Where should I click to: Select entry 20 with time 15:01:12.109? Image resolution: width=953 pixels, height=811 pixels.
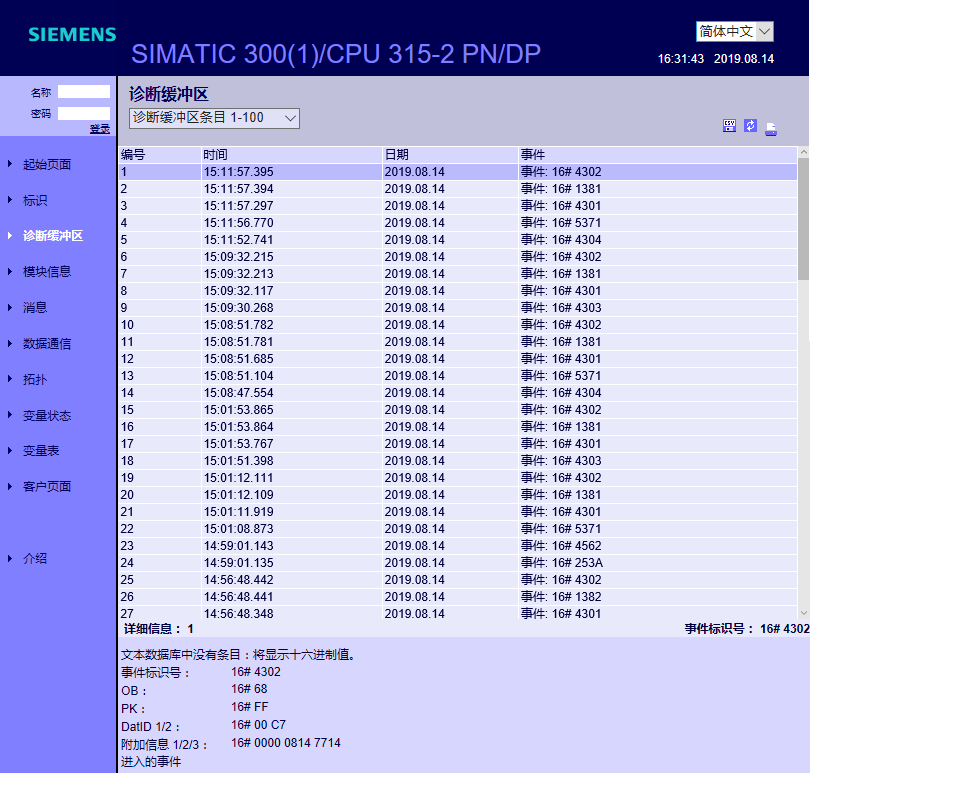(x=458, y=495)
